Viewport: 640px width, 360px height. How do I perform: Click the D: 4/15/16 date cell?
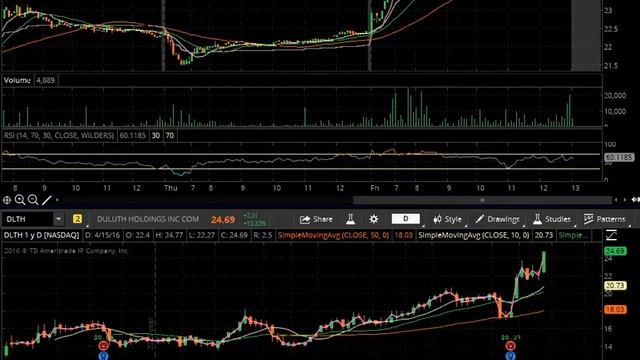tap(102, 235)
